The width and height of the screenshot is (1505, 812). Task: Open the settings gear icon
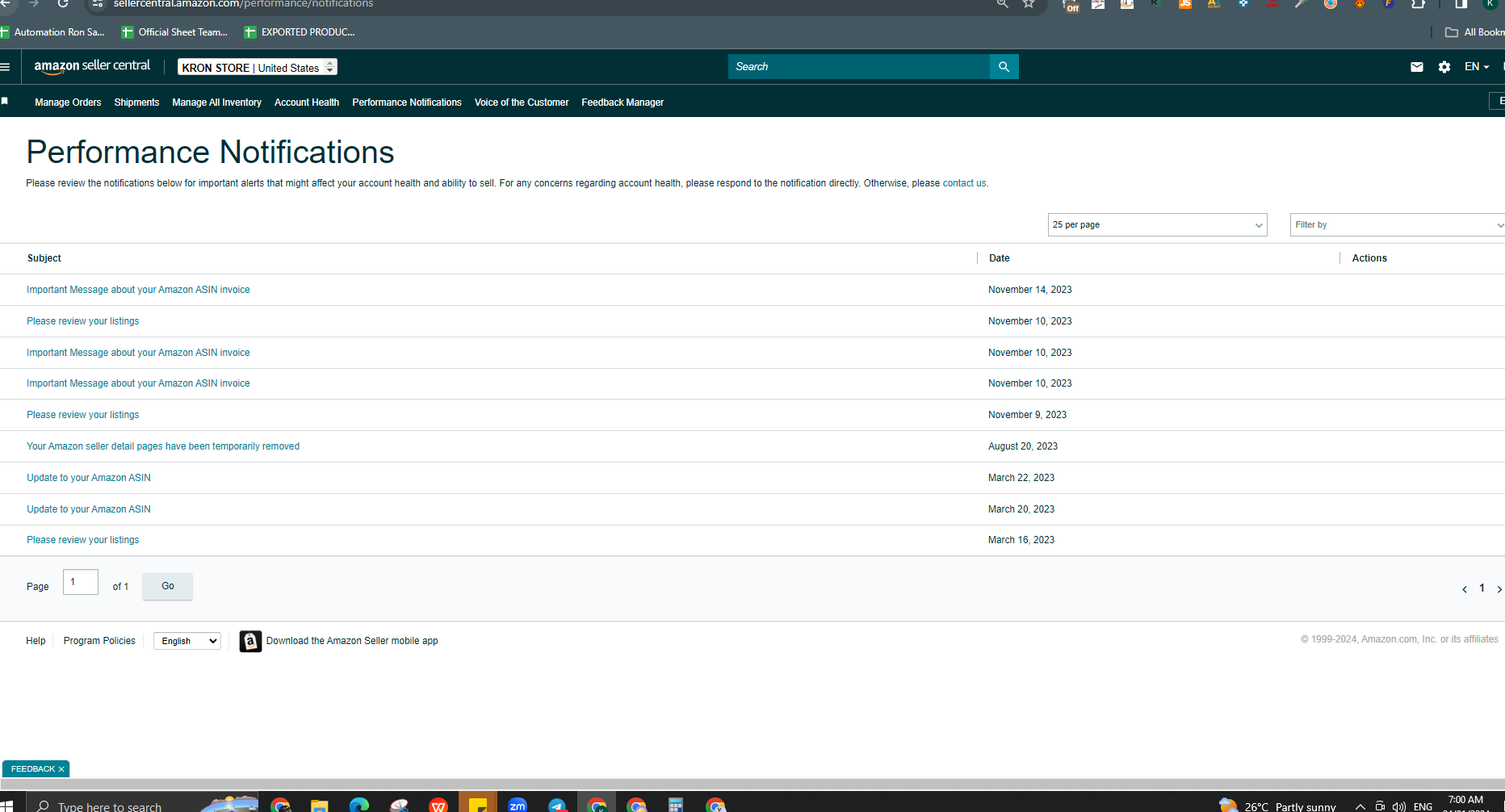[1444, 67]
